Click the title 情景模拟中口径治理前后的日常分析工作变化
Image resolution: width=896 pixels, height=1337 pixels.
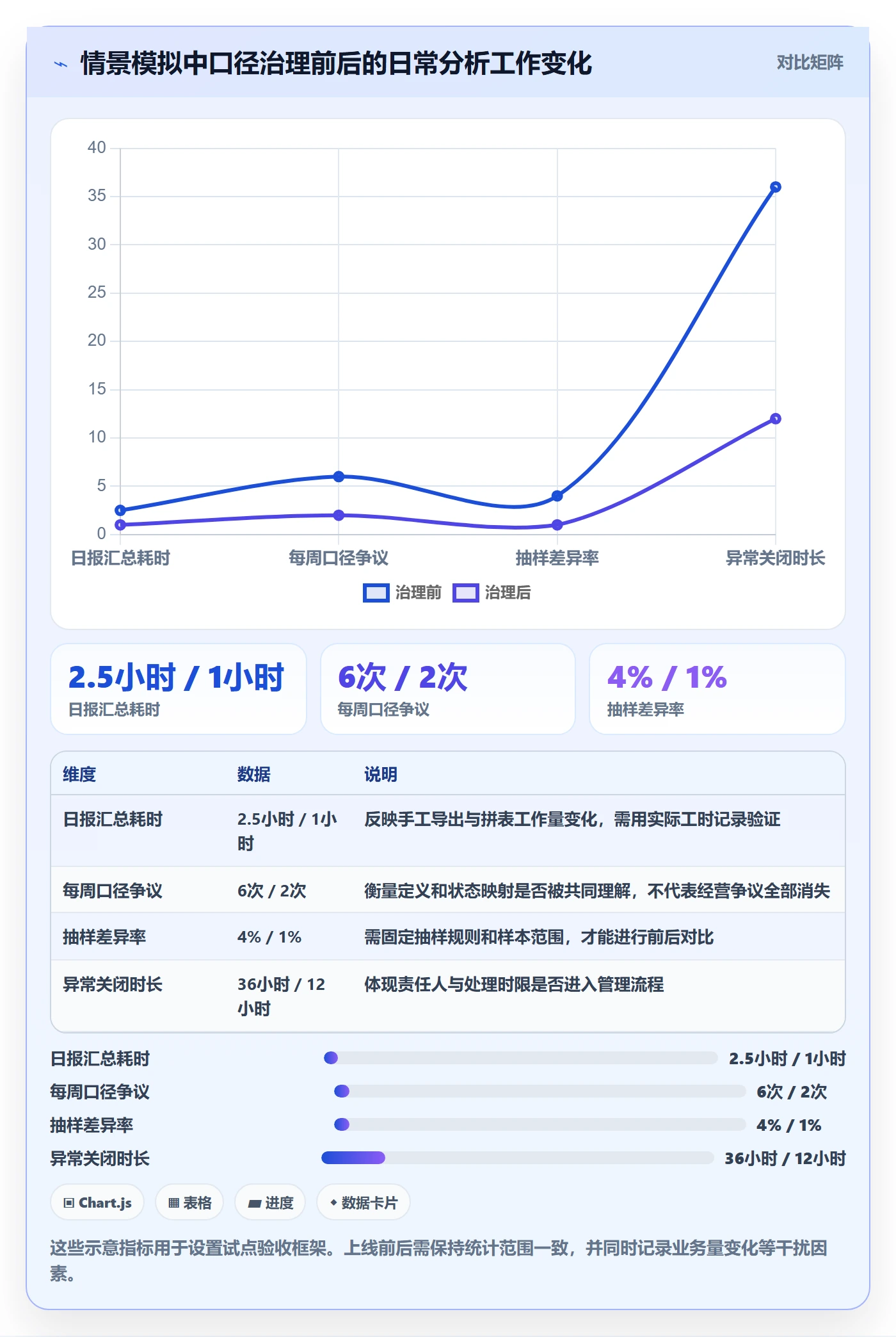[336, 63]
